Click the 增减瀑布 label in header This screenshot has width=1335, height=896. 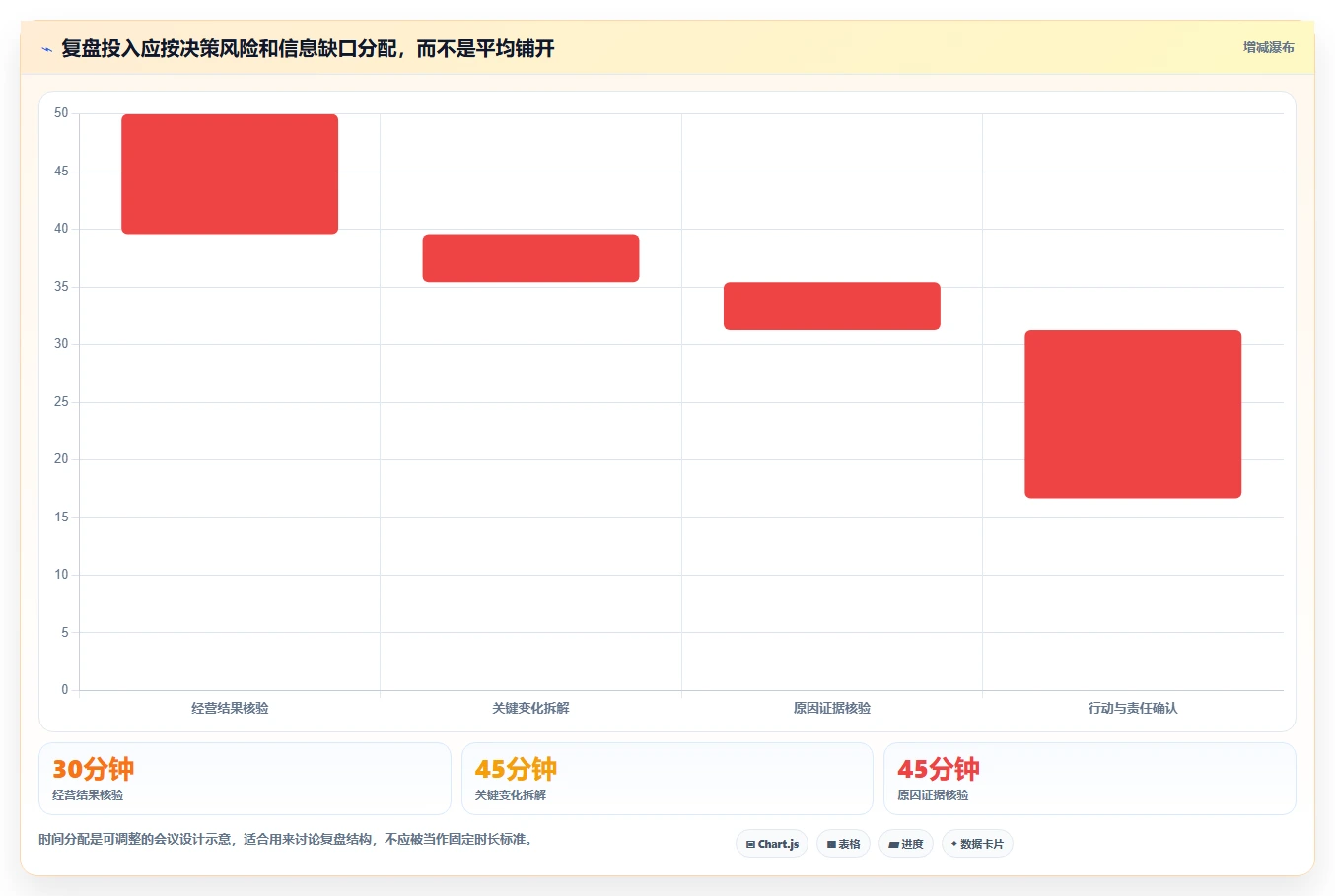coord(1268,47)
